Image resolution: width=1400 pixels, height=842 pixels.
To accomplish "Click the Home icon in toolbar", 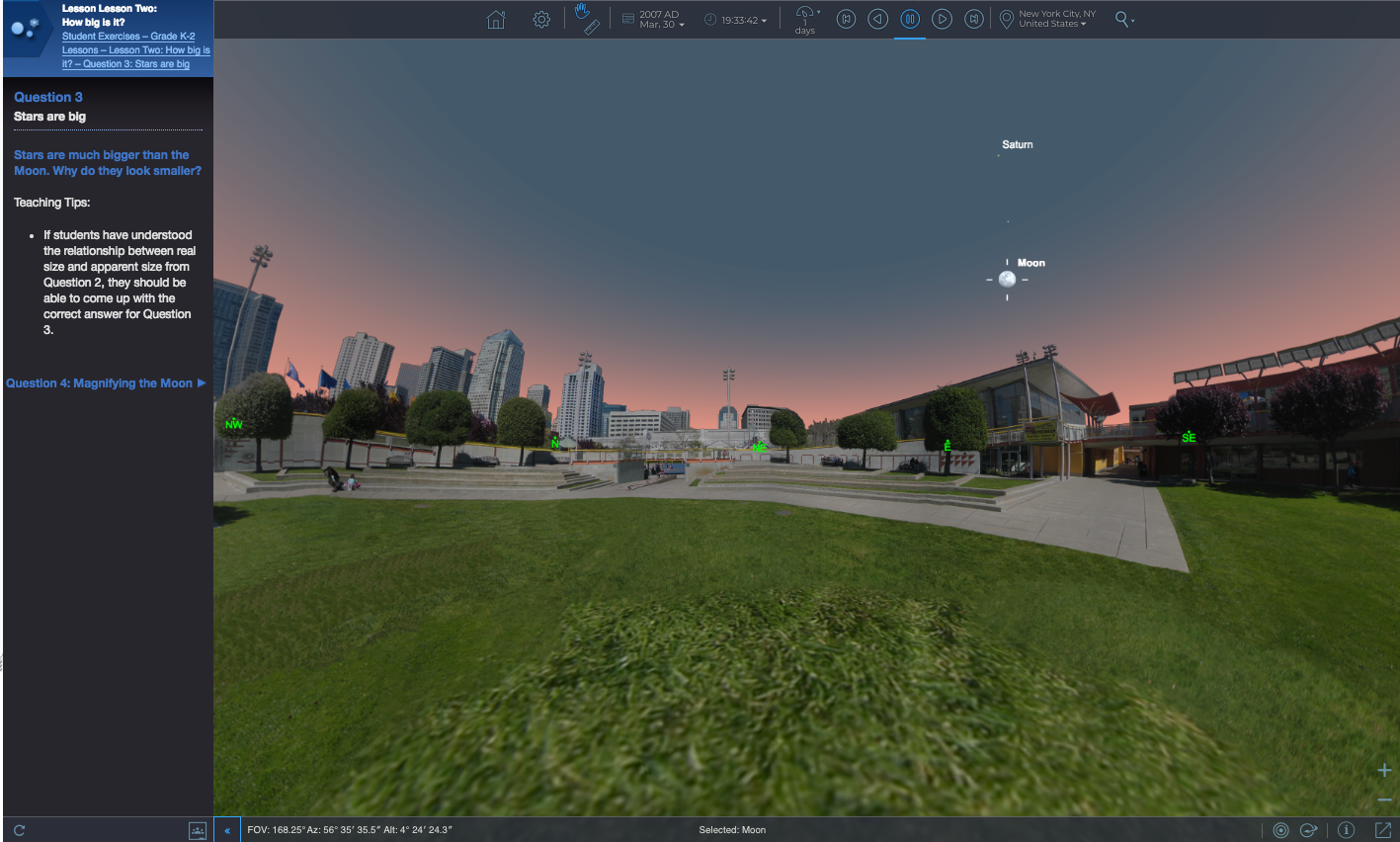I will coord(496,20).
